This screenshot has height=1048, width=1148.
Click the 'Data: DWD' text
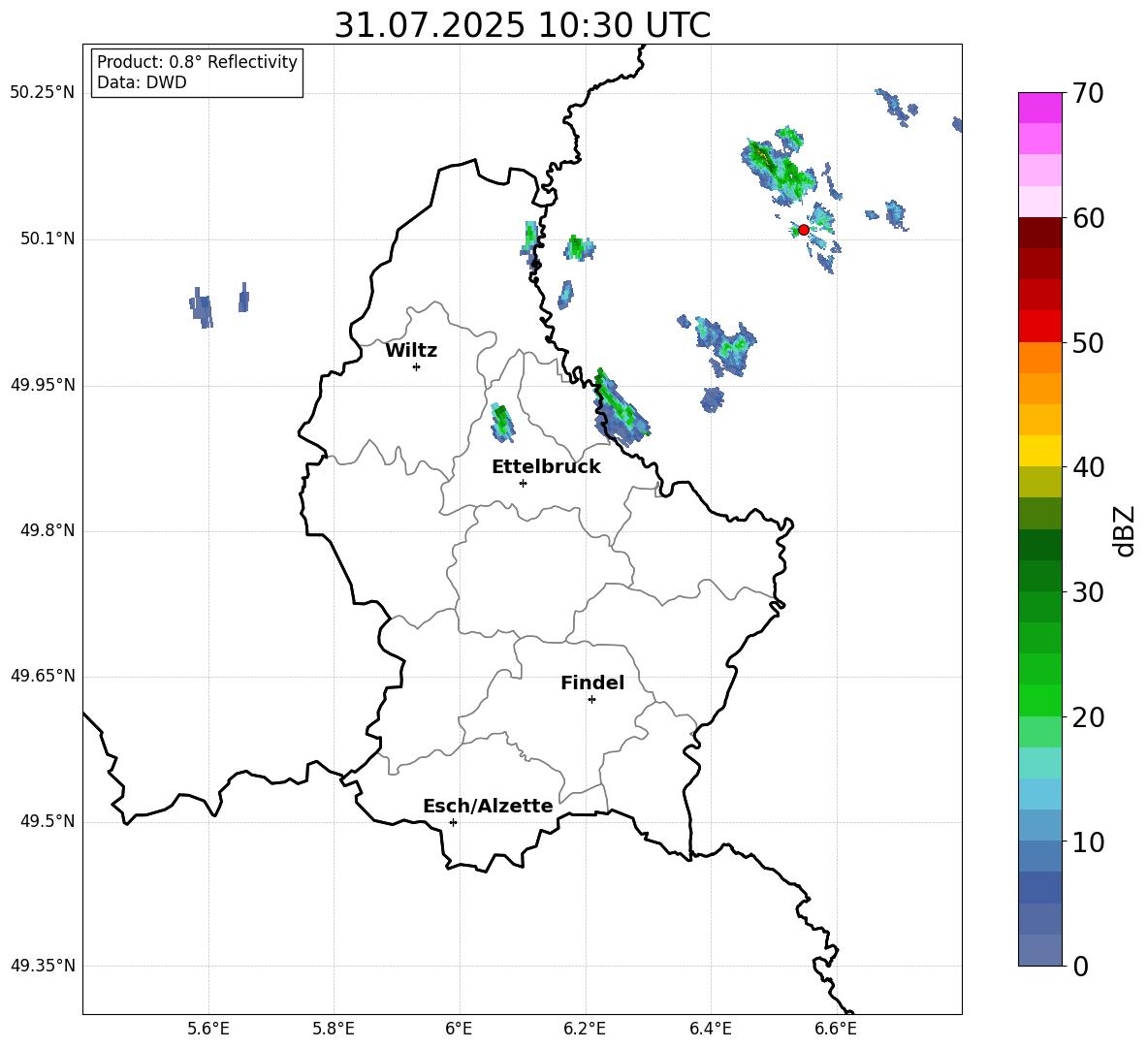coord(142,82)
